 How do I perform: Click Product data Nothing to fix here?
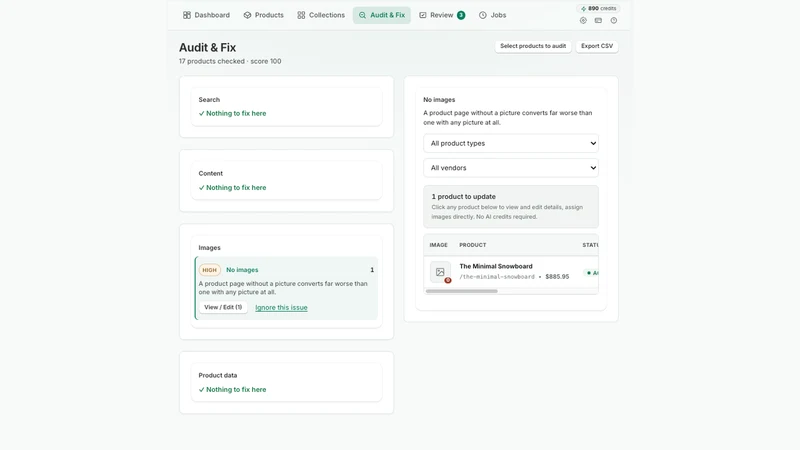[232, 390]
